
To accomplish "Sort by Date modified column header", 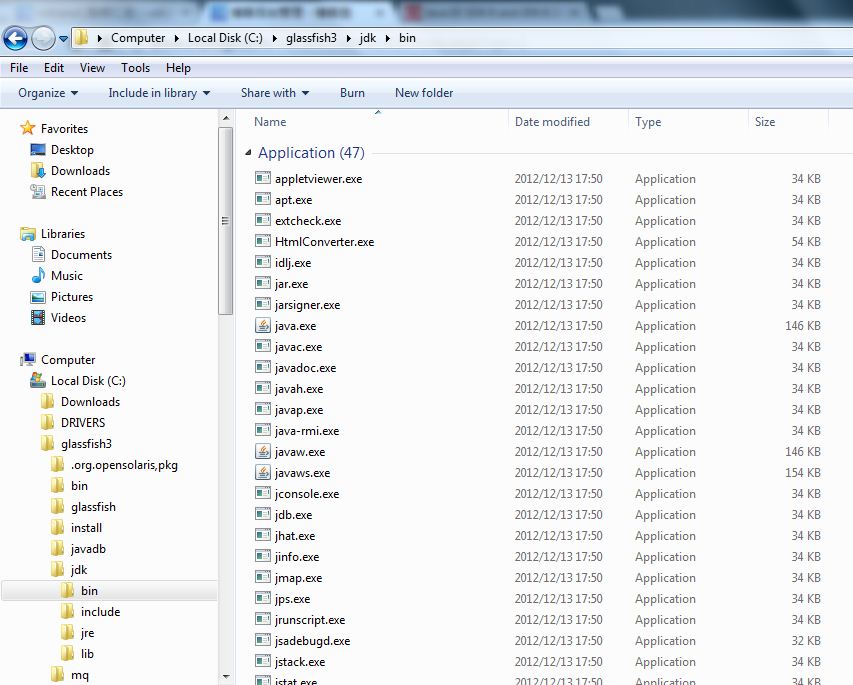I will tap(552, 122).
